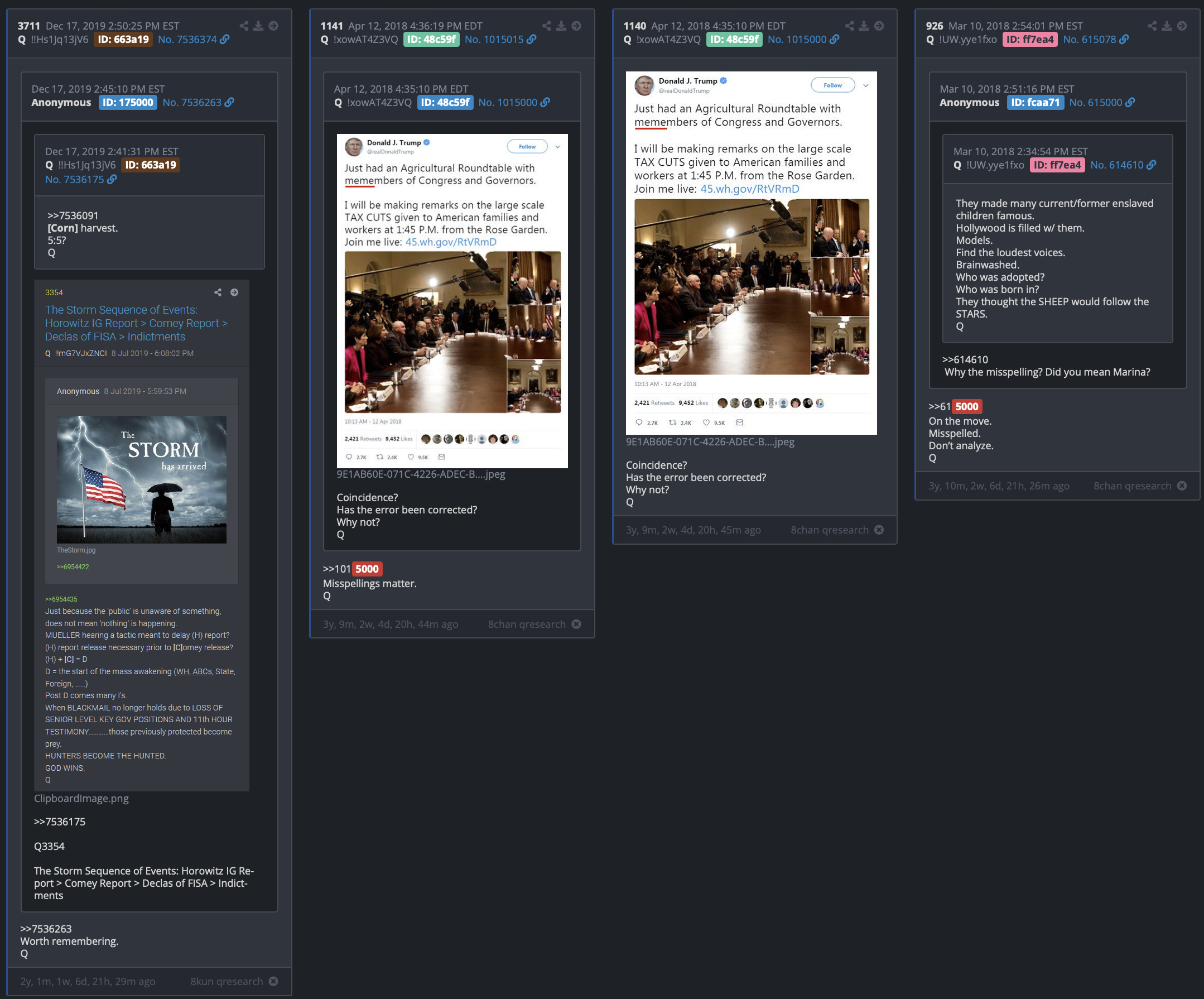
Task: Click the download icon on post 3711
Action: (258, 26)
